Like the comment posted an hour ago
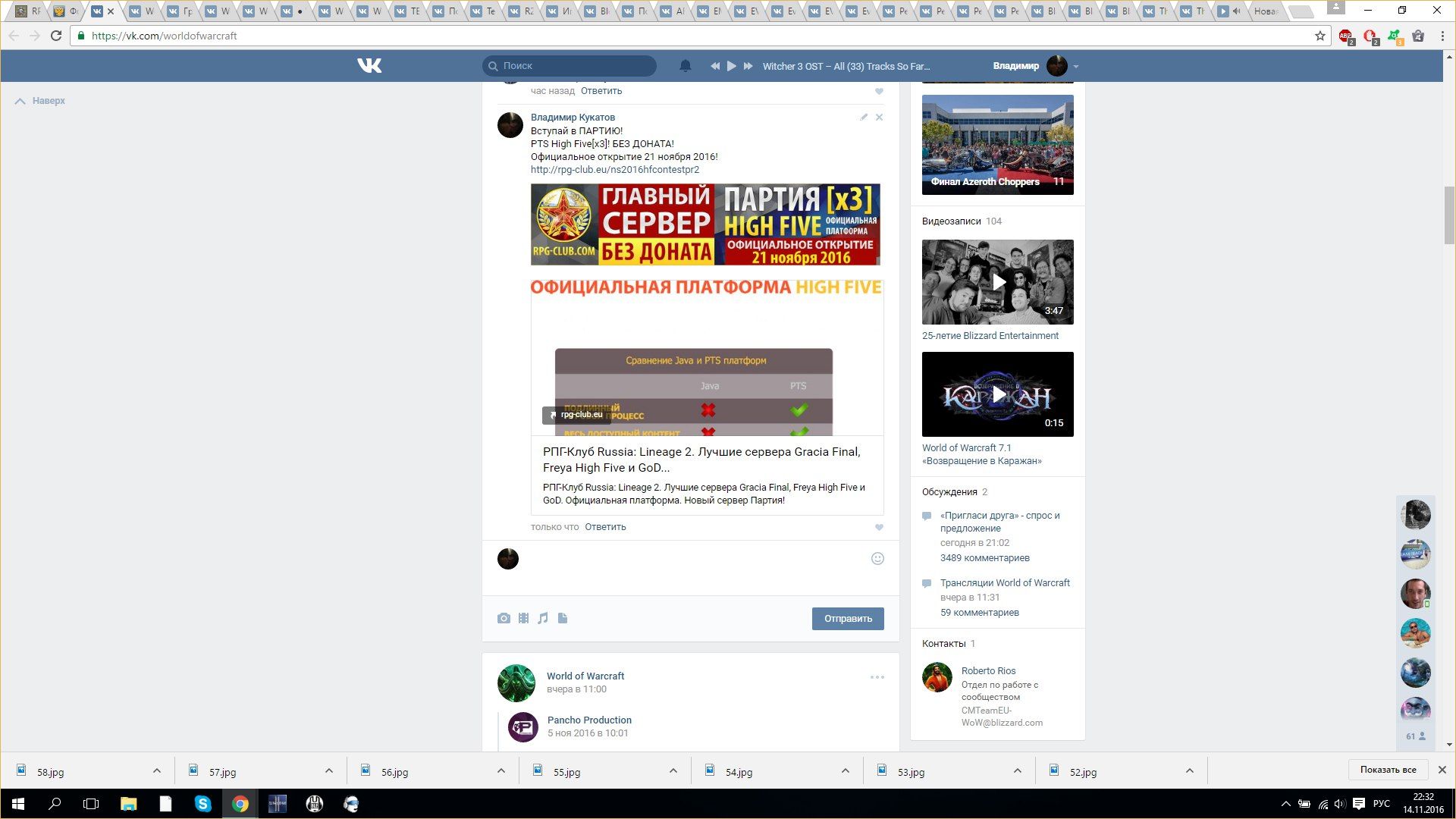 (879, 91)
